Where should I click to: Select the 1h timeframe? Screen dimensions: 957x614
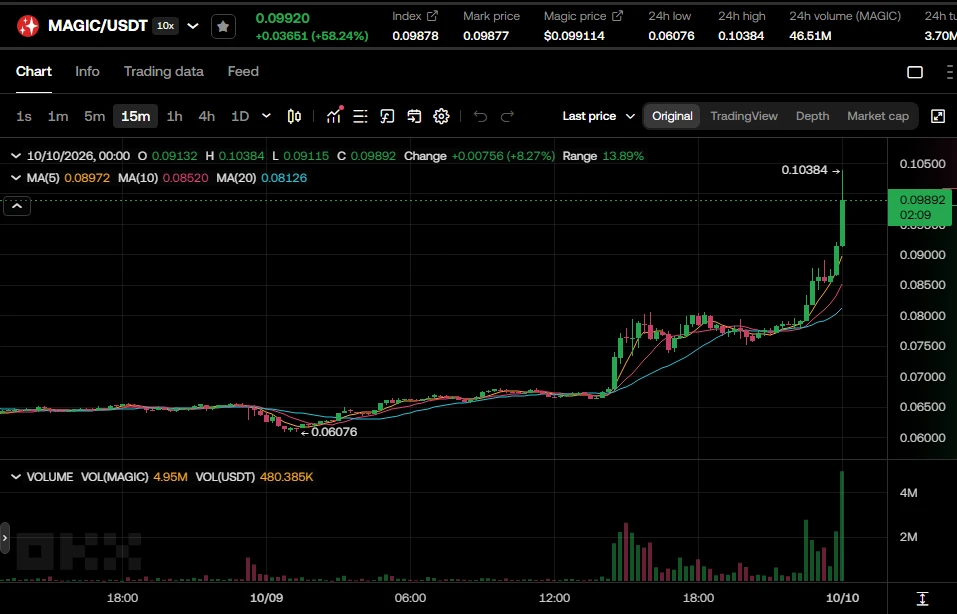click(x=175, y=116)
